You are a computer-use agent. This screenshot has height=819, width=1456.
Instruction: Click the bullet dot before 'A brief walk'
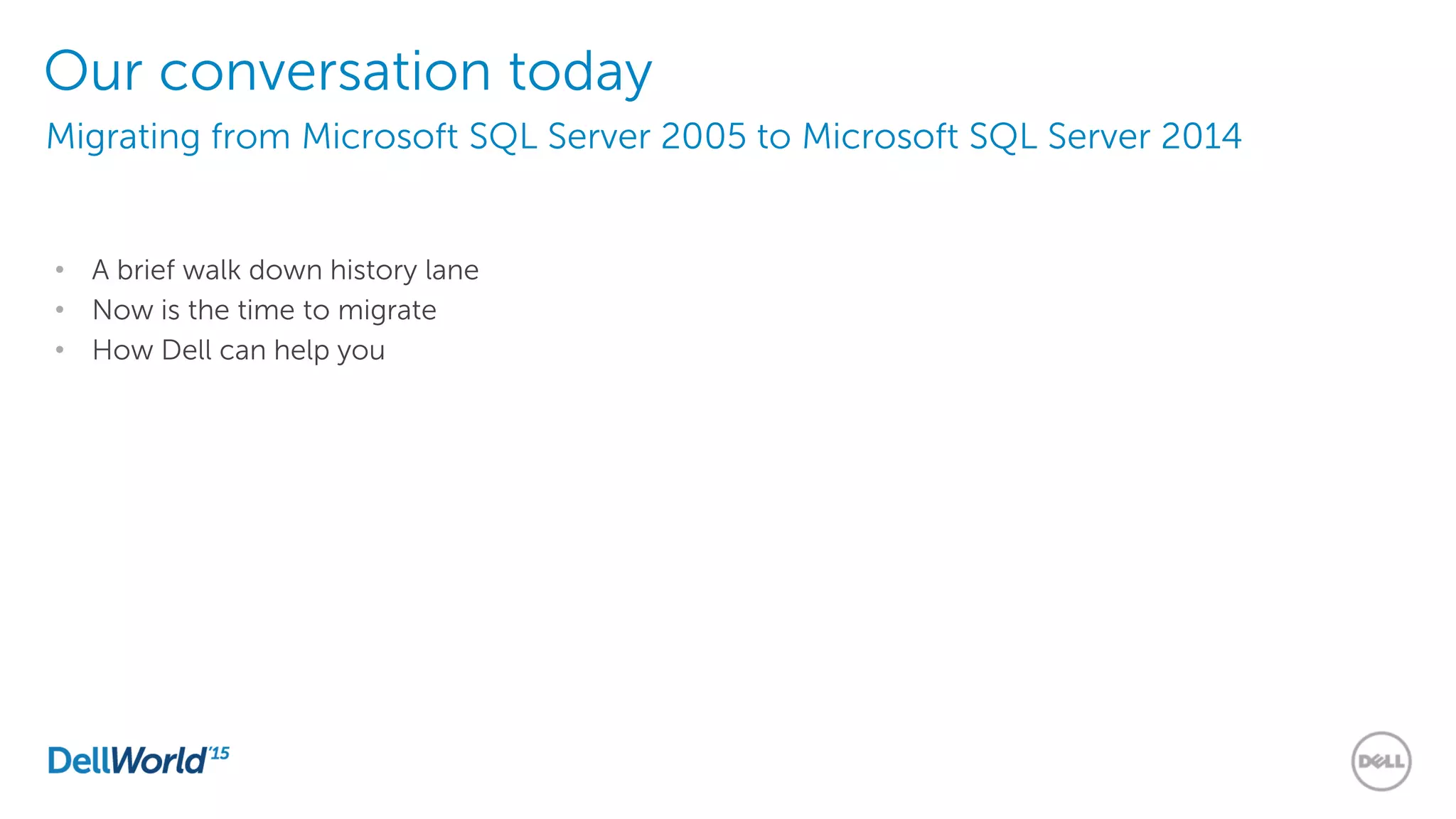pyautogui.click(x=60, y=269)
